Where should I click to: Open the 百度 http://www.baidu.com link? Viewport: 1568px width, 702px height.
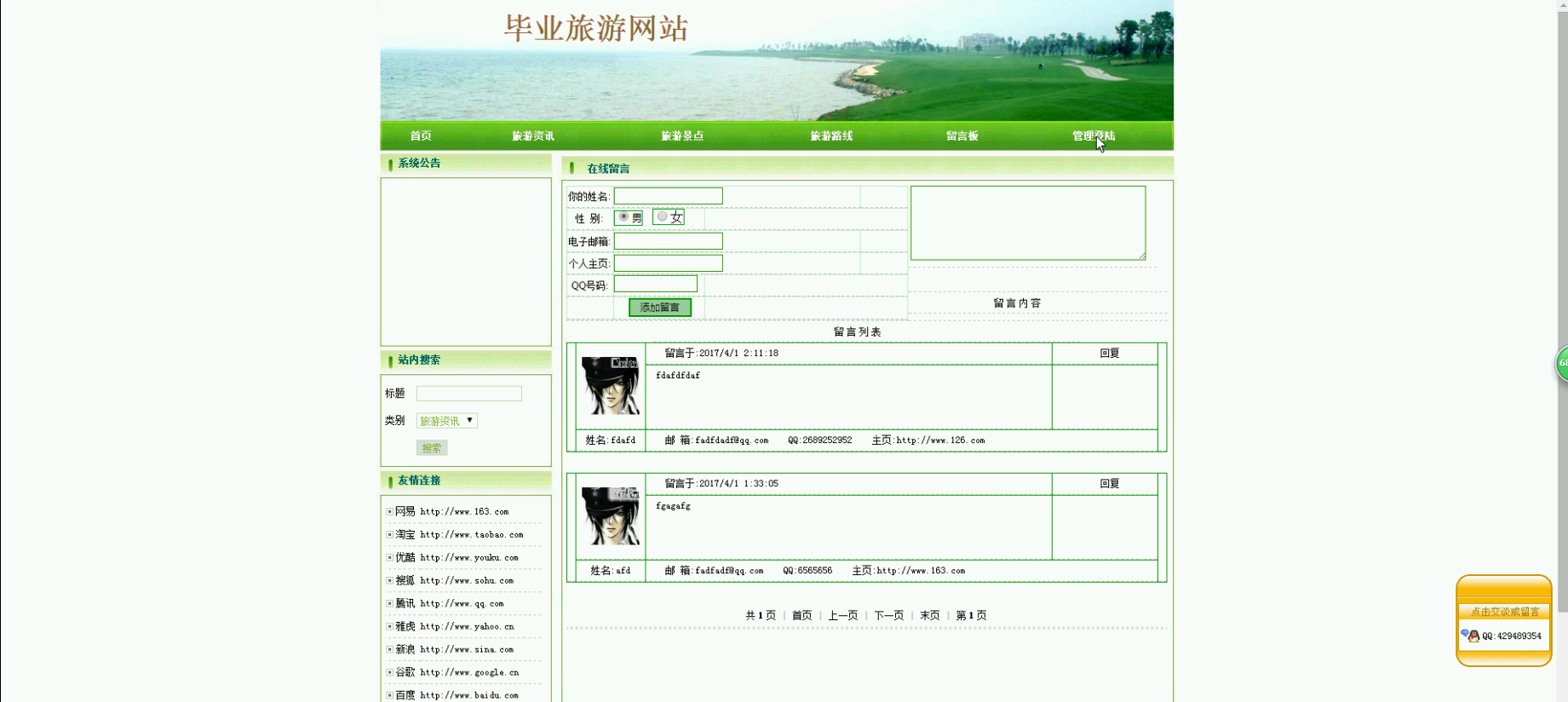pyautogui.click(x=457, y=695)
